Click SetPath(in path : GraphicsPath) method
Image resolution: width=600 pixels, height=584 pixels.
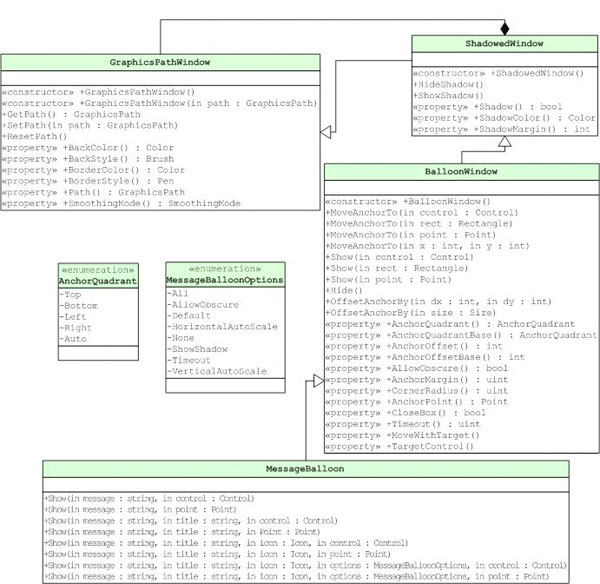(90, 126)
